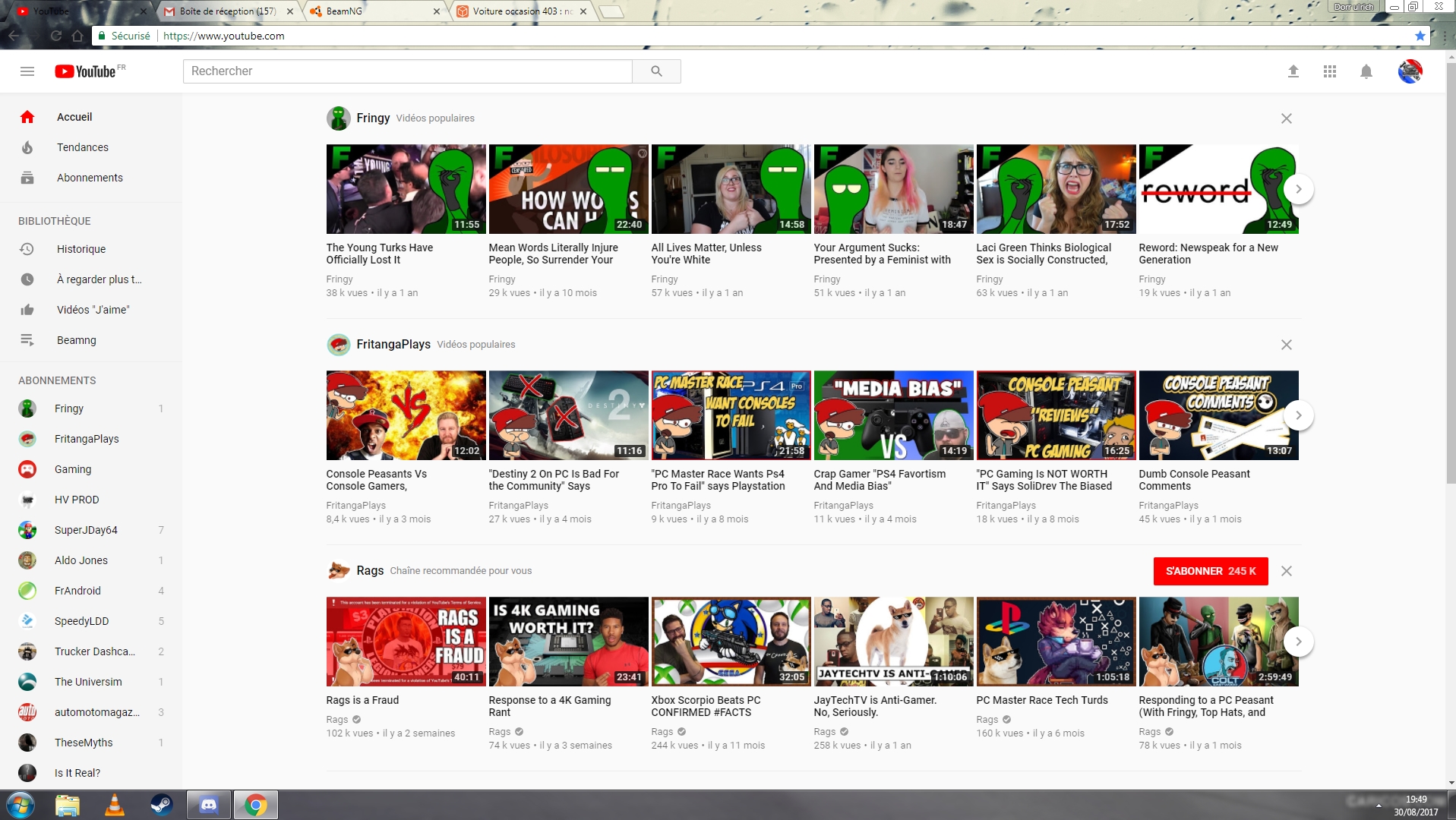Show next Rags videos with carousel arrow

1299,642
